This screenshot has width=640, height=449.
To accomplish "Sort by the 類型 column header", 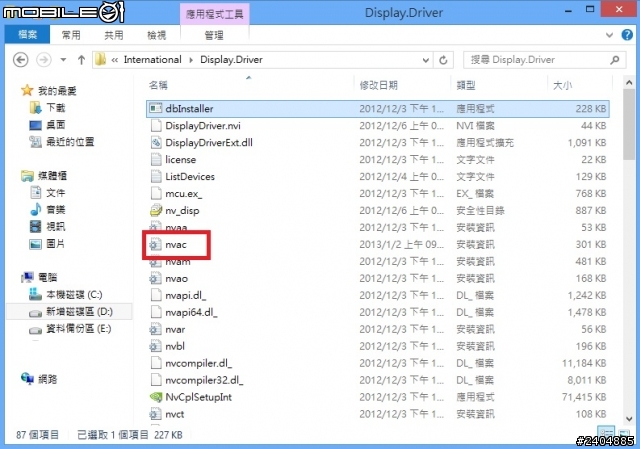I will pyautogui.click(x=465, y=85).
